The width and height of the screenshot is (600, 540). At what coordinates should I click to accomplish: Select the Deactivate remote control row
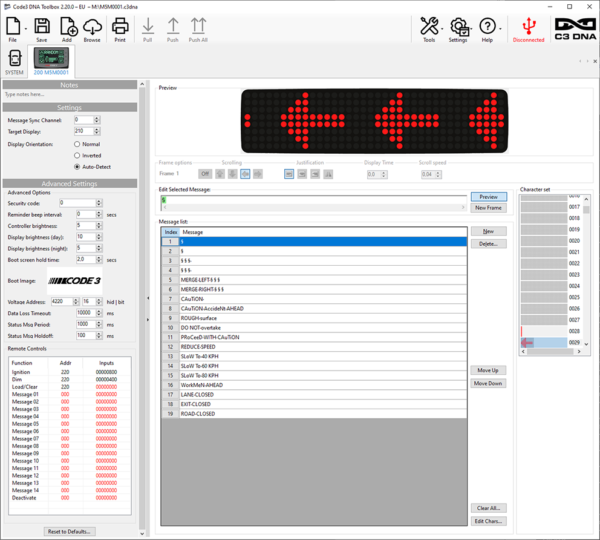tap(70, 498)
